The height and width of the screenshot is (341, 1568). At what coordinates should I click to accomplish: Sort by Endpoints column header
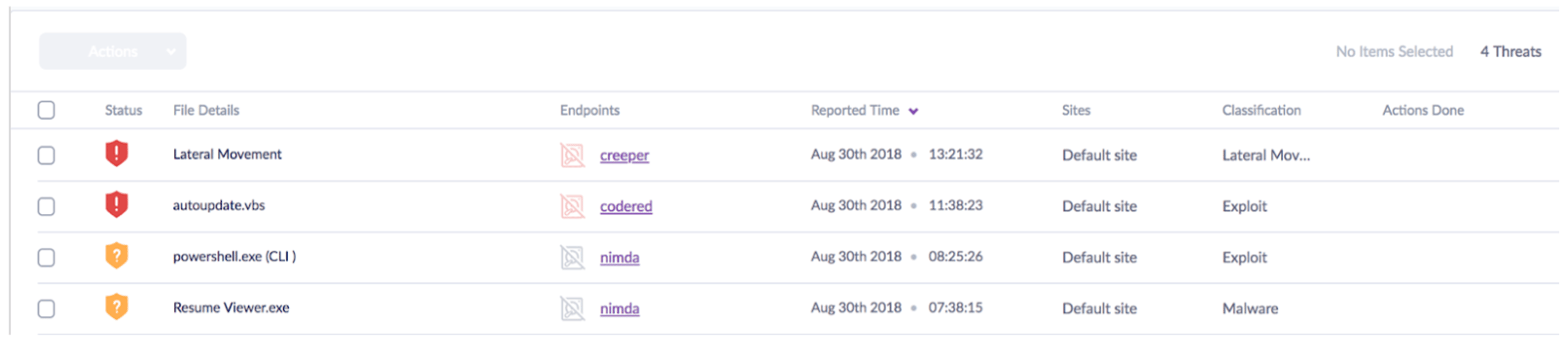coord(589,110)
